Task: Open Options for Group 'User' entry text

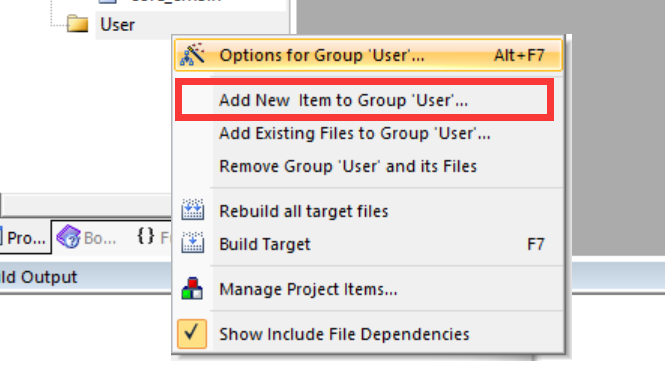Action: tap(321, 55)
